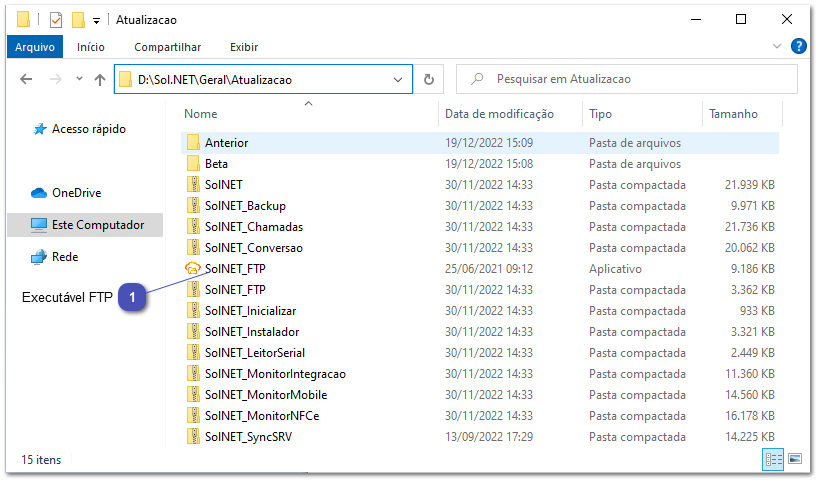Go up one folder level
Screen dimensions: 819x482
point(100,79)
